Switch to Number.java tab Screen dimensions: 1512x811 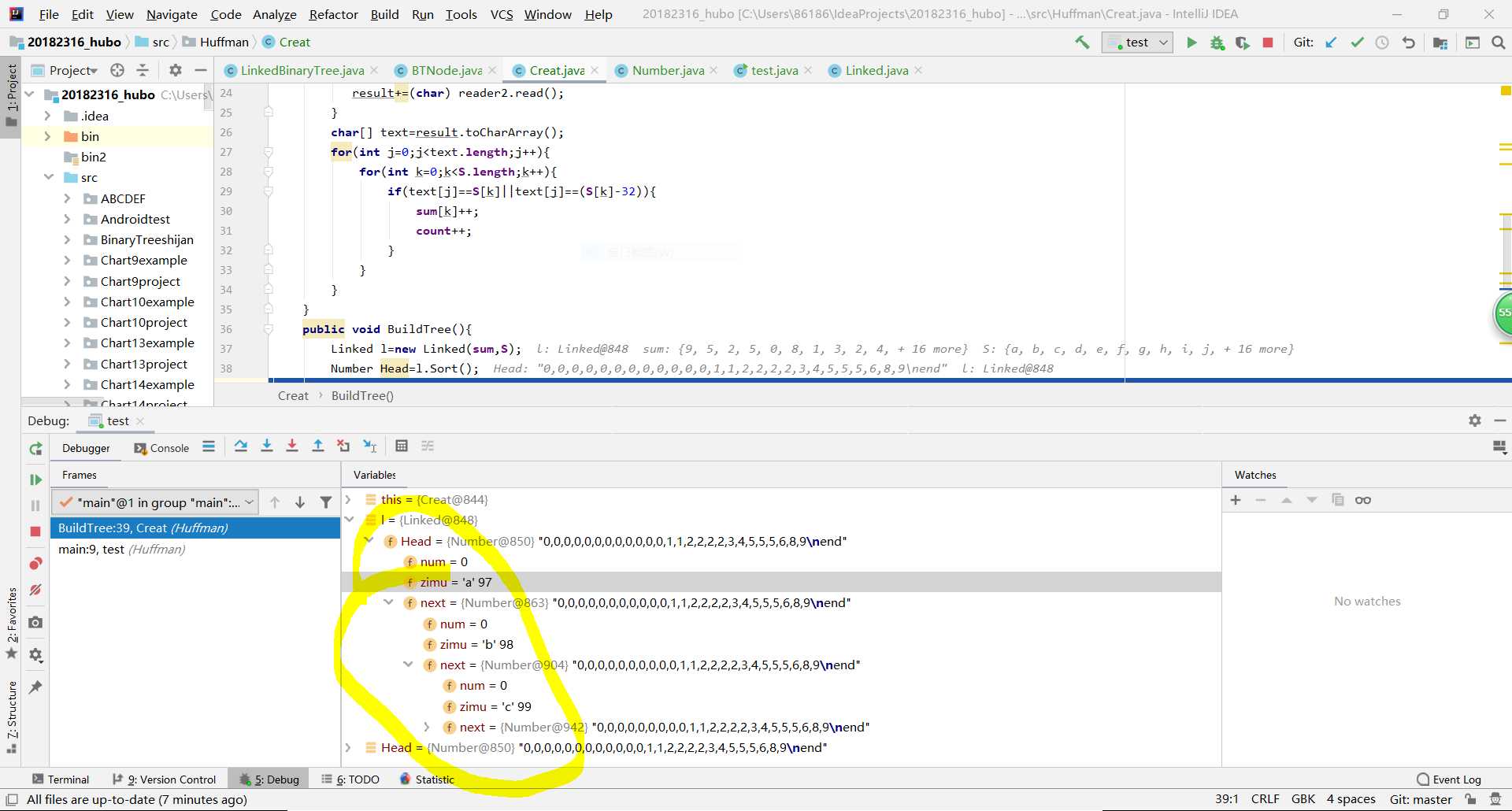point(667,71)
